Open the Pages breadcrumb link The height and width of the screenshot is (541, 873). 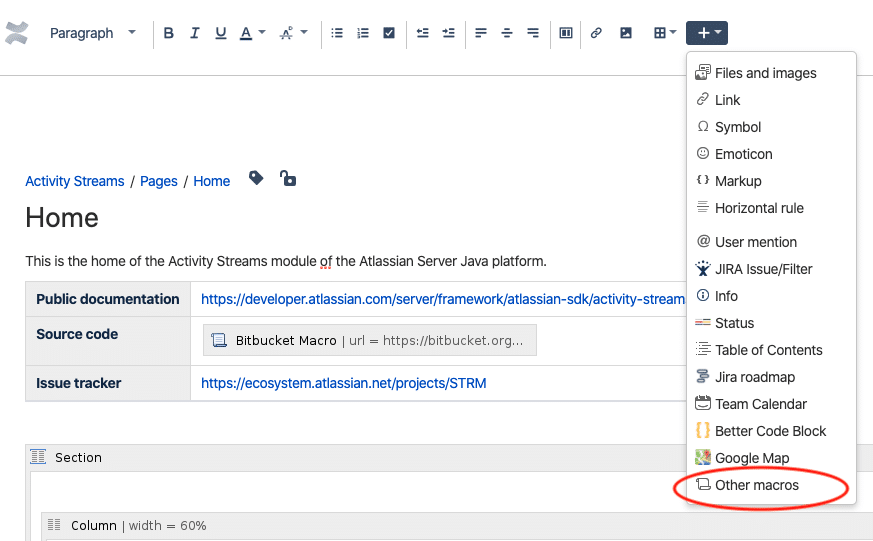coord(159,181)
